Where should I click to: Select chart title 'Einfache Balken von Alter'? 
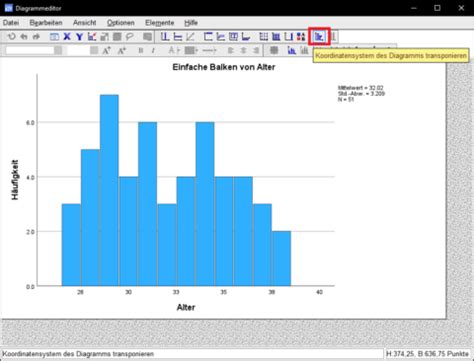pyautogui.click(x=224, y=67)
